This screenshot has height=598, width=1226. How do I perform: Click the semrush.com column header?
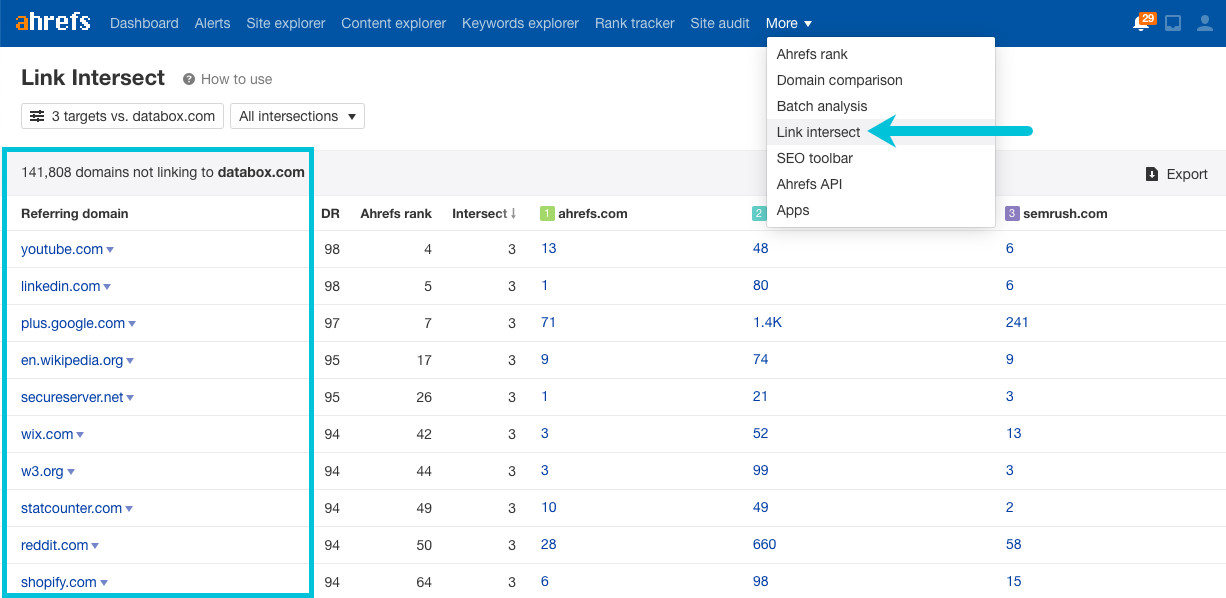1065,213
